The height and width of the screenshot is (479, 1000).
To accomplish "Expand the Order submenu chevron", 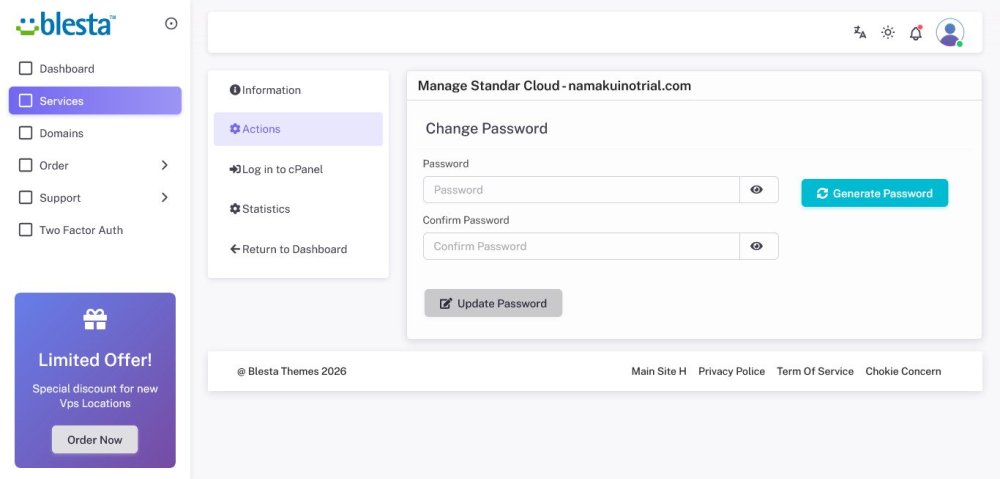I will point(164,166).
